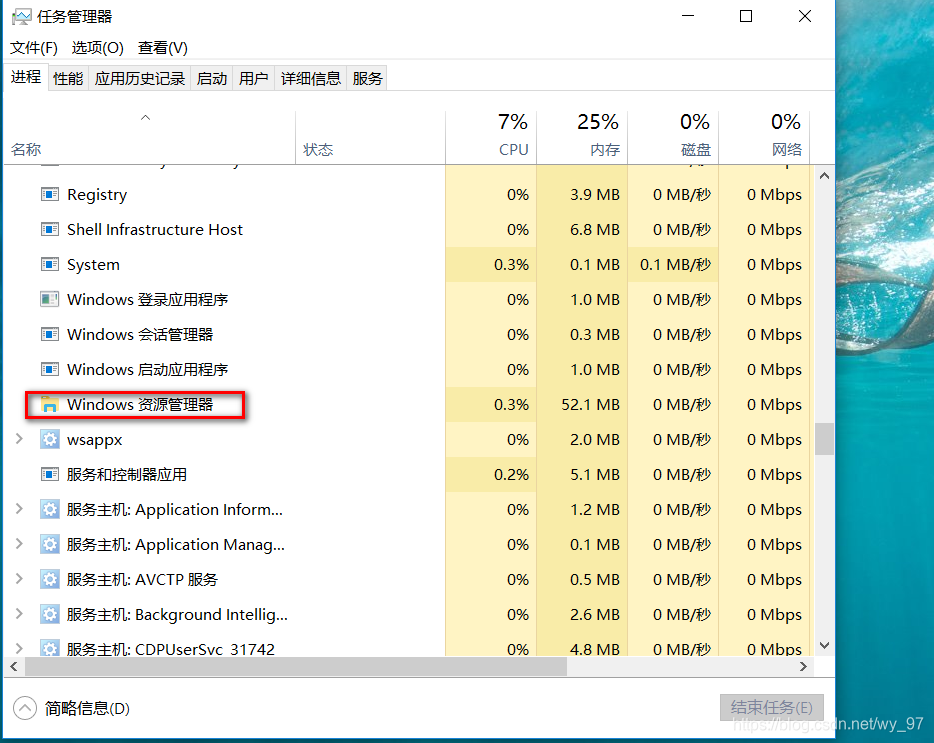This screenshot has width=934, height=743.
Task: Click the Windows 登录应用程序 icon
Action: coord(49,299)
